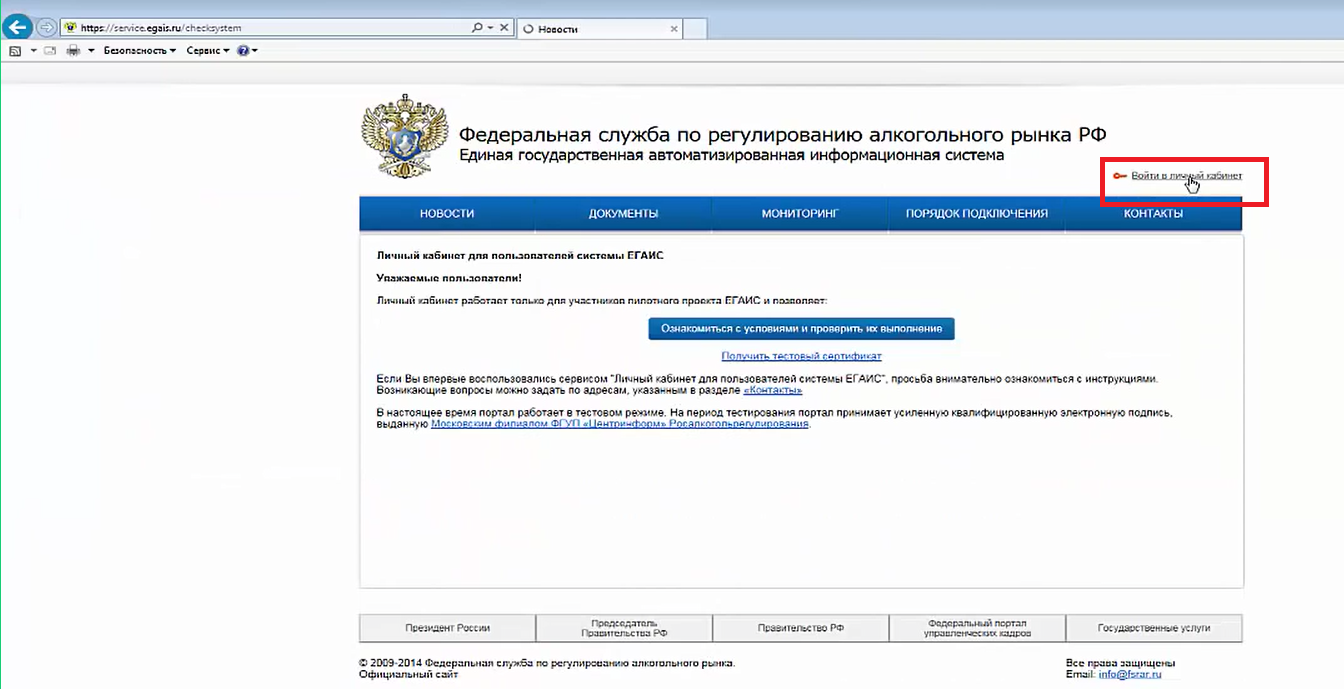Click Ознакомиться с условиями и проверить button
The height and width of the screenshot is (689, 1344).
[801, 328]
